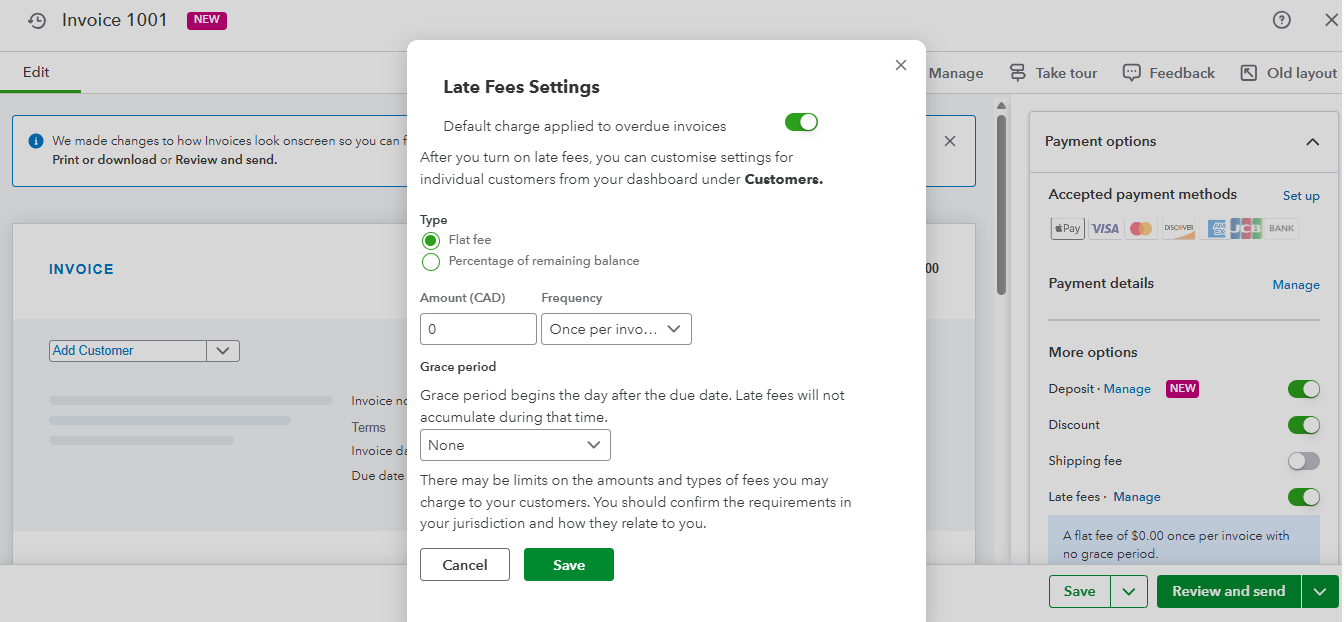
Task: Collapse the Payment options panel
Action: coord(1312,142)
